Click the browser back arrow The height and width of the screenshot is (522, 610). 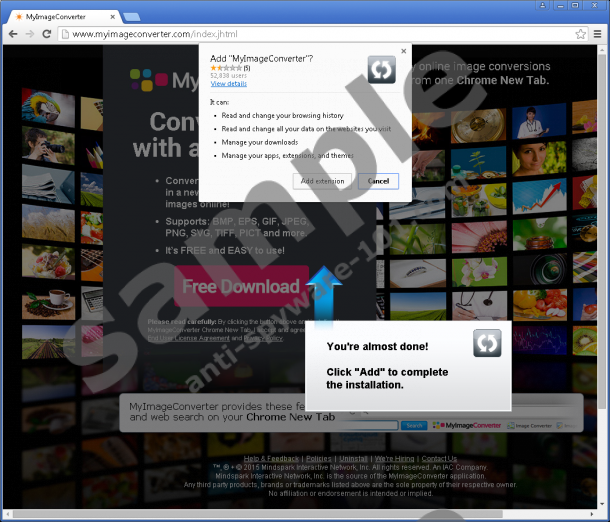coord(13,34)
